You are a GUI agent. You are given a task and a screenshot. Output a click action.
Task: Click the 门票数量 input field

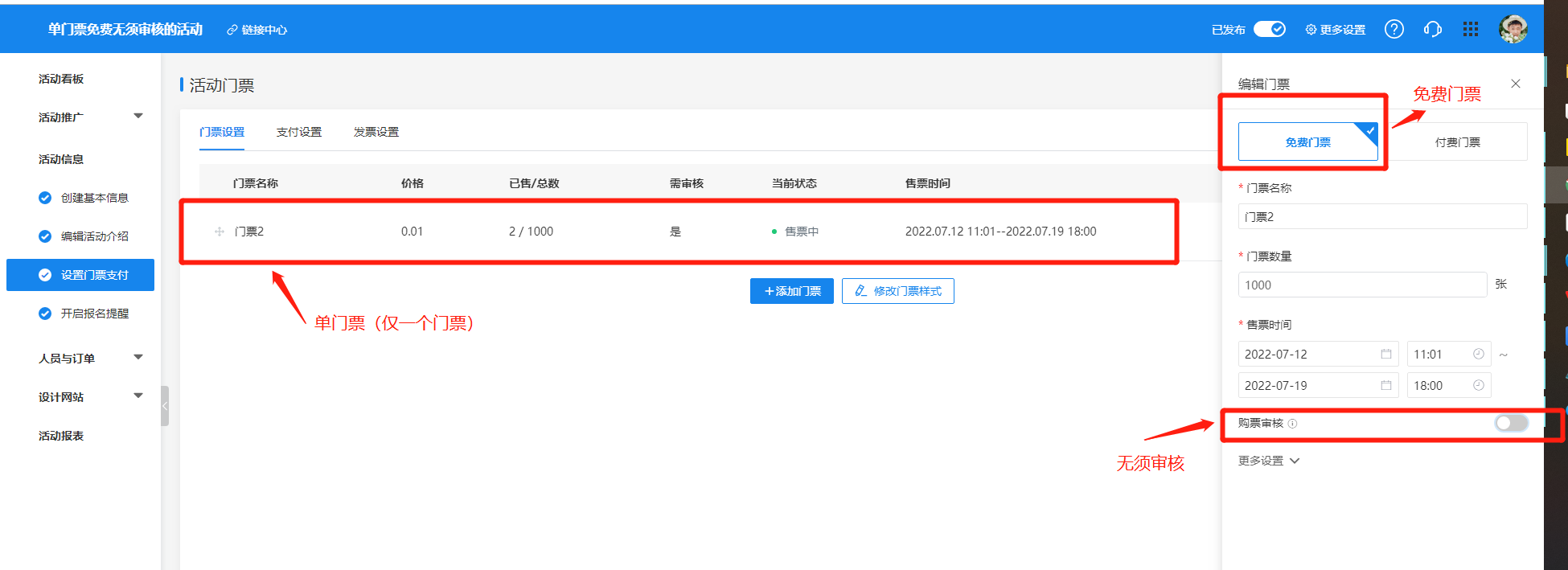1361,285
